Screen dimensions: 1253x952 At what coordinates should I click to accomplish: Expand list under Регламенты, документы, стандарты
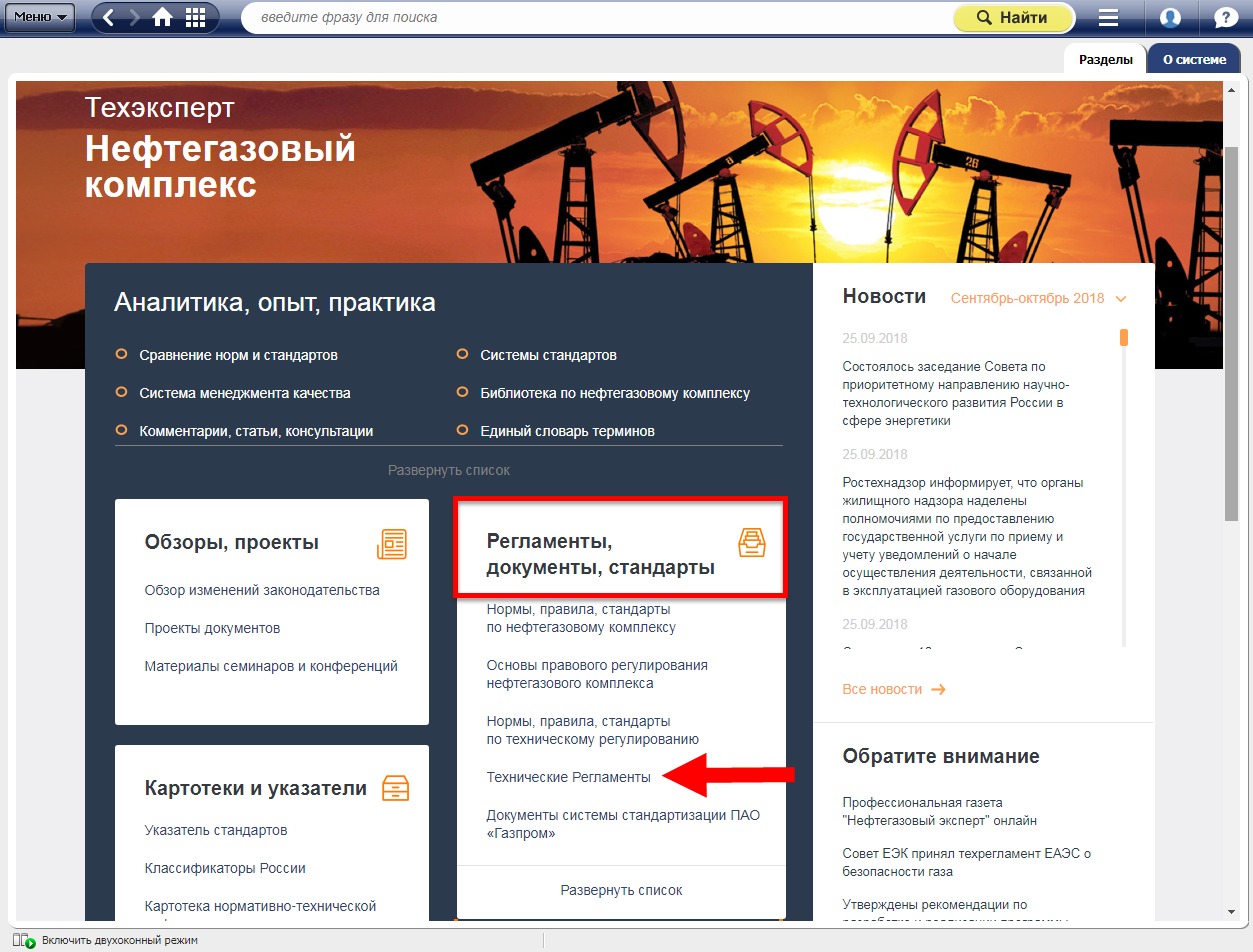click(x=621, y=890)
